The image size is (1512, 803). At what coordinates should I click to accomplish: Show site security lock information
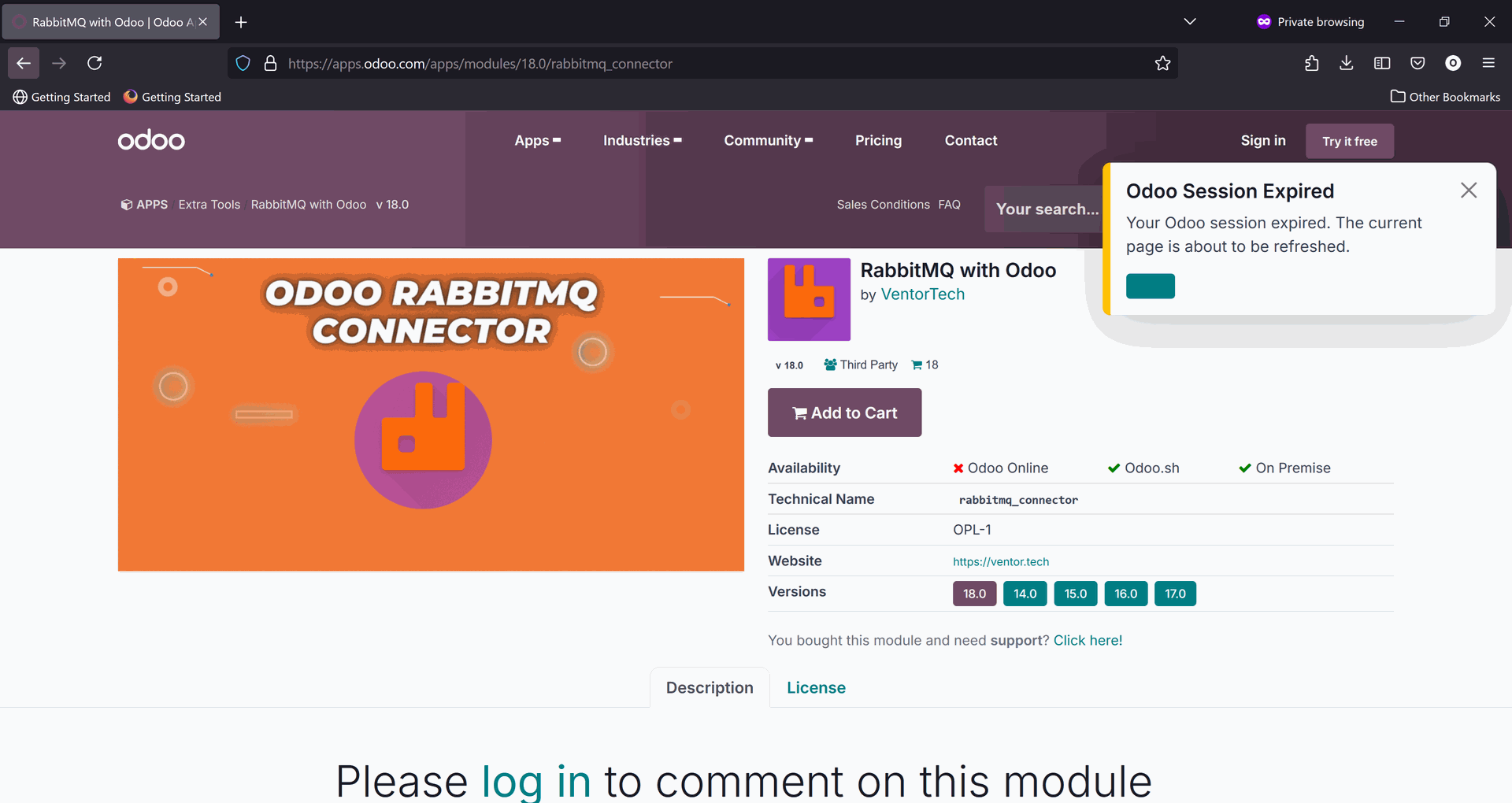(270, 63)
